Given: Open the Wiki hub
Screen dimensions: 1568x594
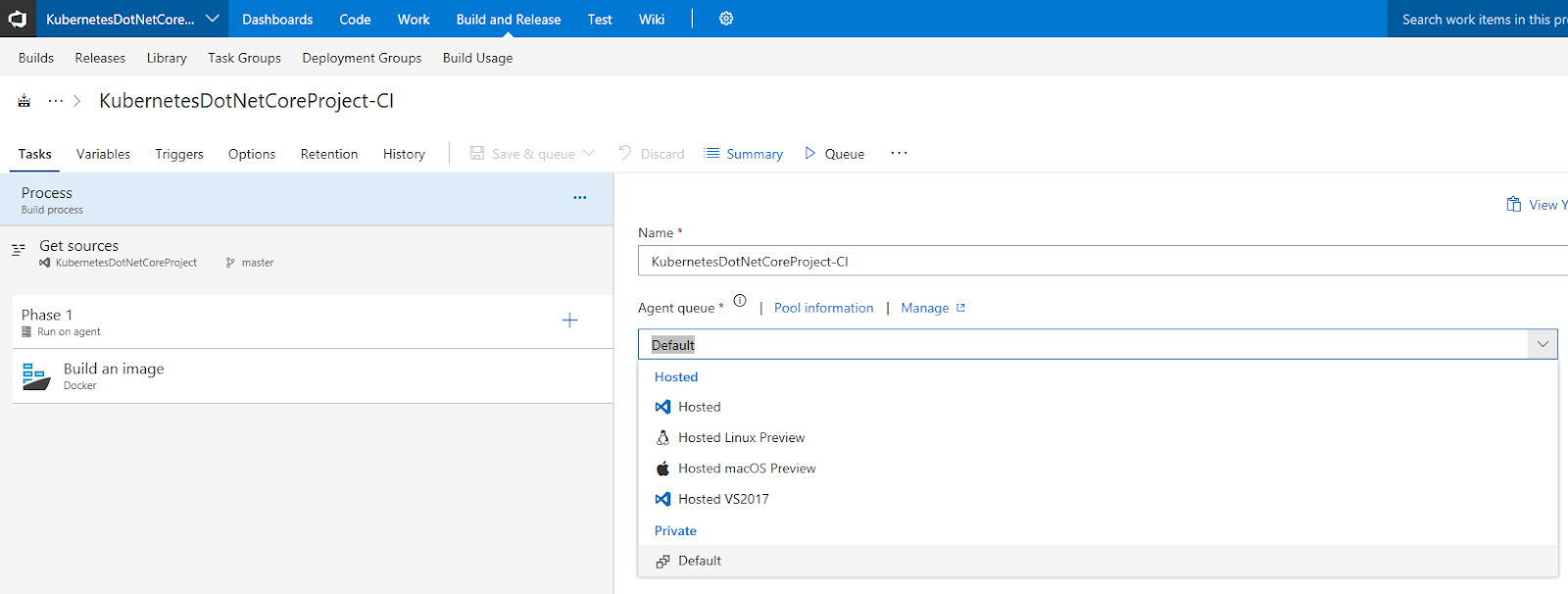Looking at the screenshot, I should coord(652,19).
